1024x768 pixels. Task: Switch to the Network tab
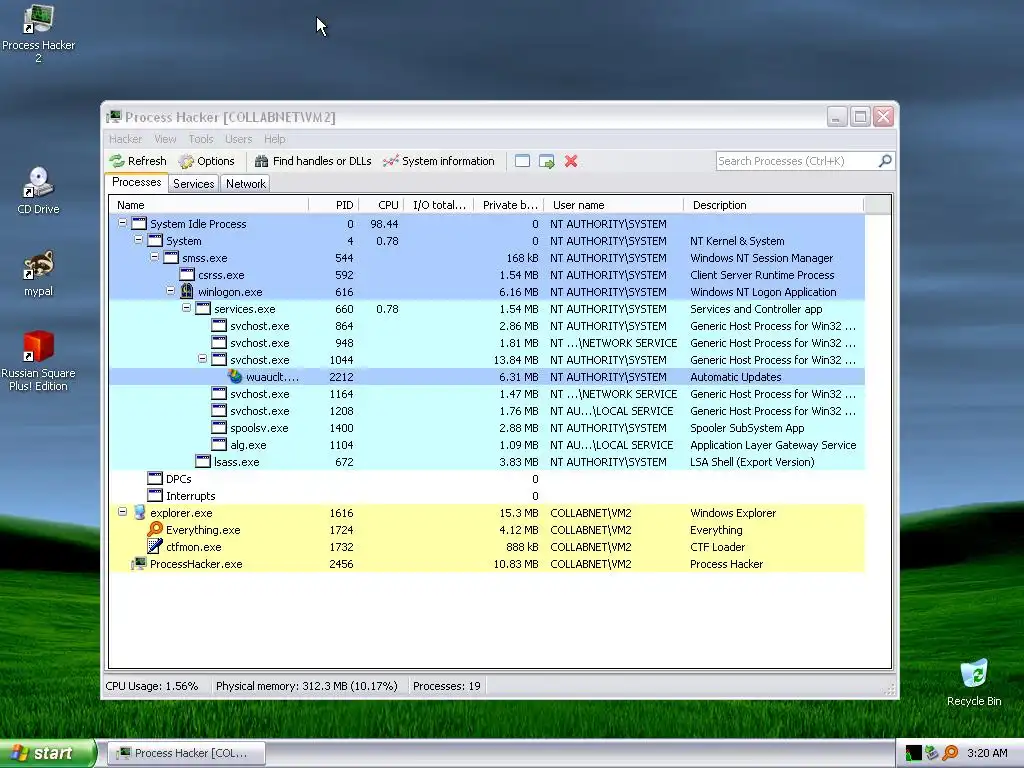click(246, 184)
